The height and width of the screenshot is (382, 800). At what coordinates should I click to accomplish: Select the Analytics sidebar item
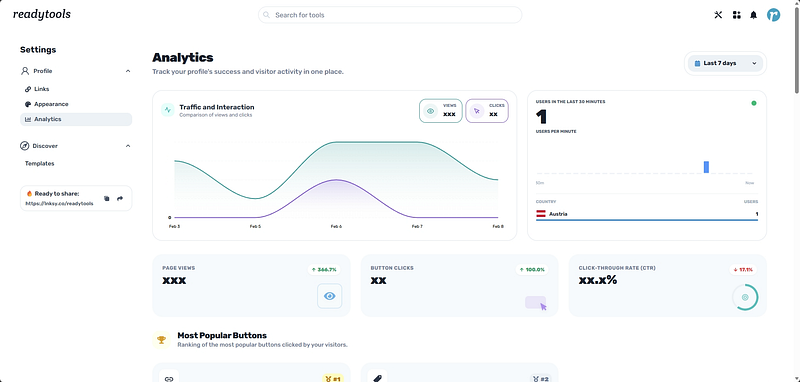pos(76,119)
